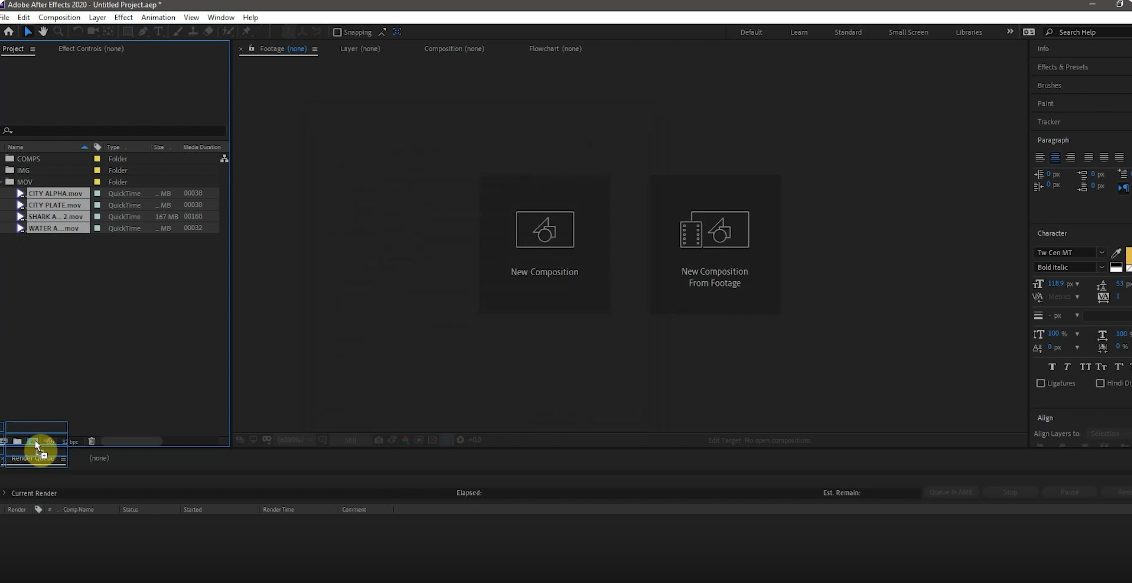
Task: Click the Search Help field
Action: (x=1087, y=32)
